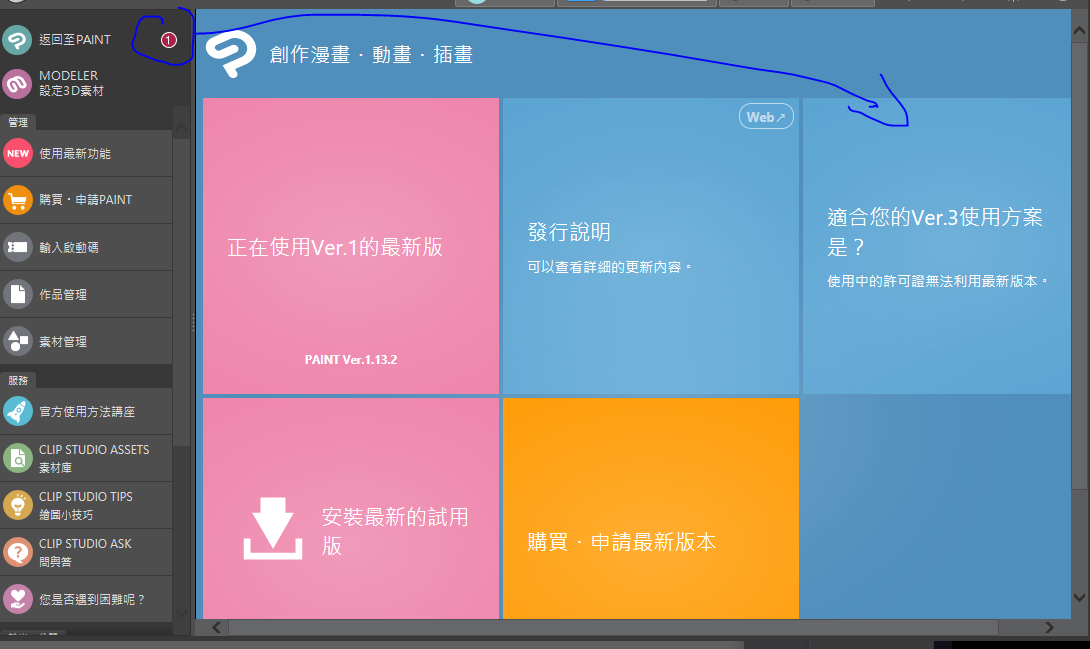Click the sidebar scroll-down chevron

[181, 613]
